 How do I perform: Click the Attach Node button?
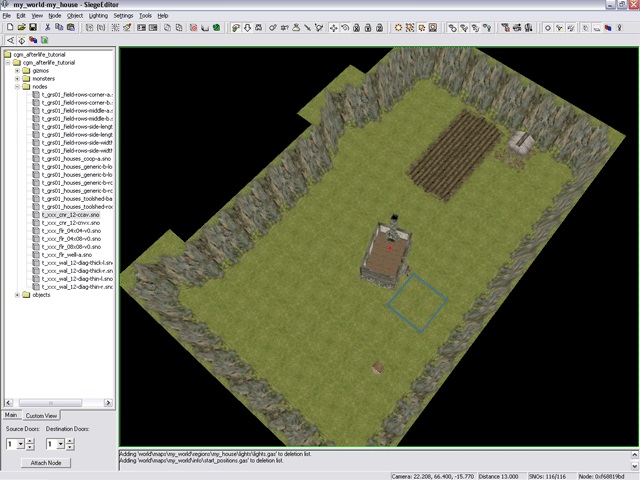[46, 463]
